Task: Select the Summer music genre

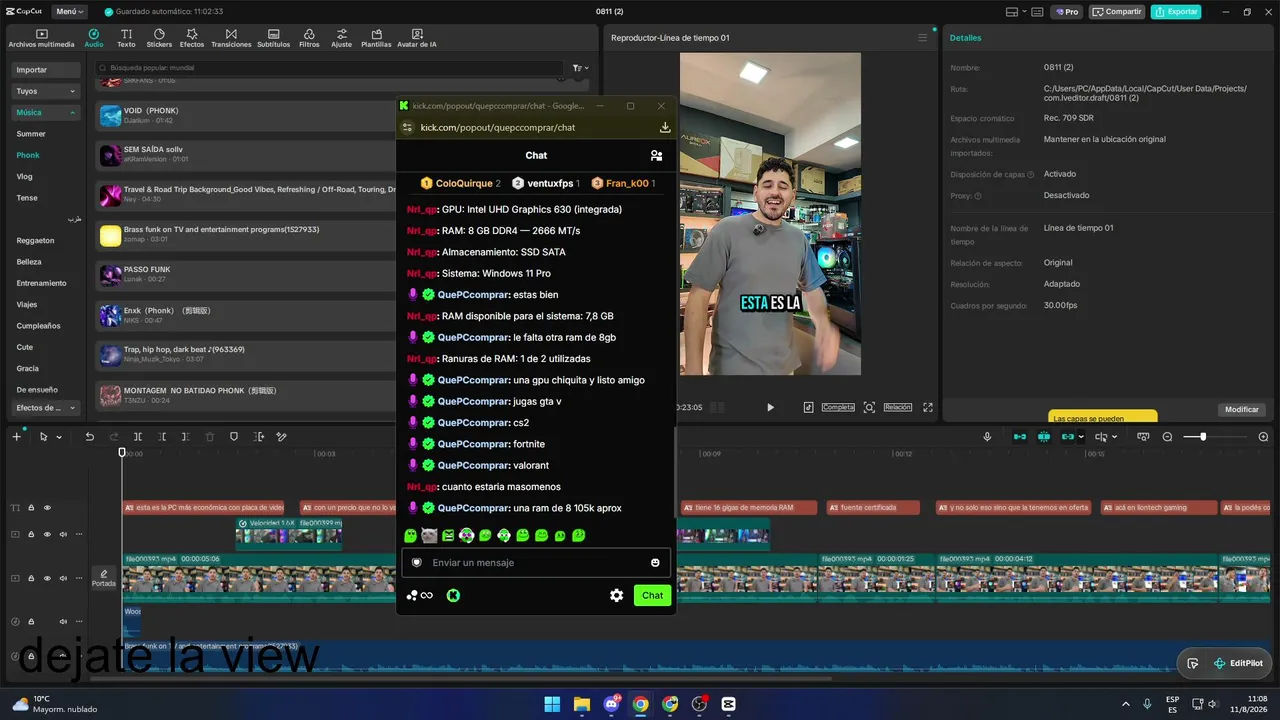Action: coord(31,134)
